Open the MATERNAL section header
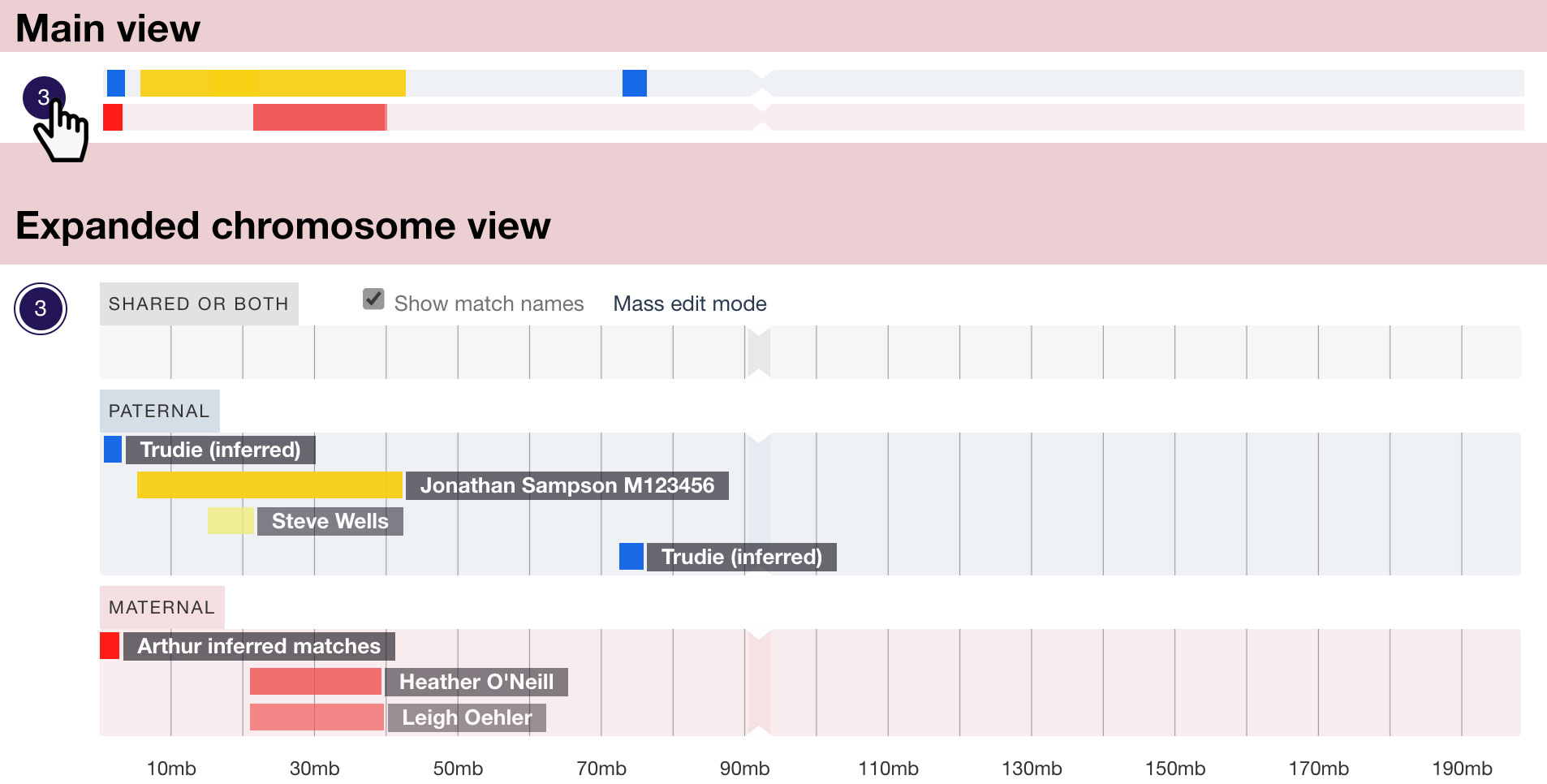Screen dimensions: 1547x784 (x=162, y=608)
